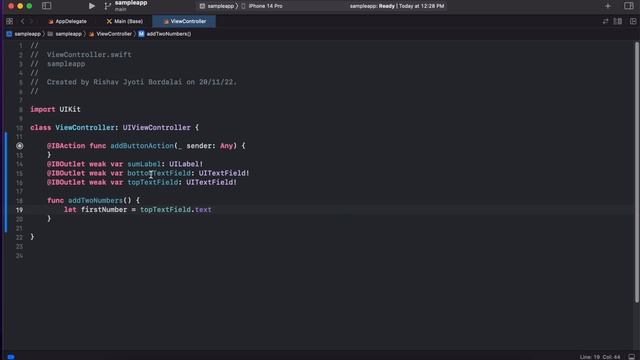The height and width of the screenshot is (360, 640).
Task: Click the firstNumber constant name
Action: pyautogui.click(x=104, y=210)
